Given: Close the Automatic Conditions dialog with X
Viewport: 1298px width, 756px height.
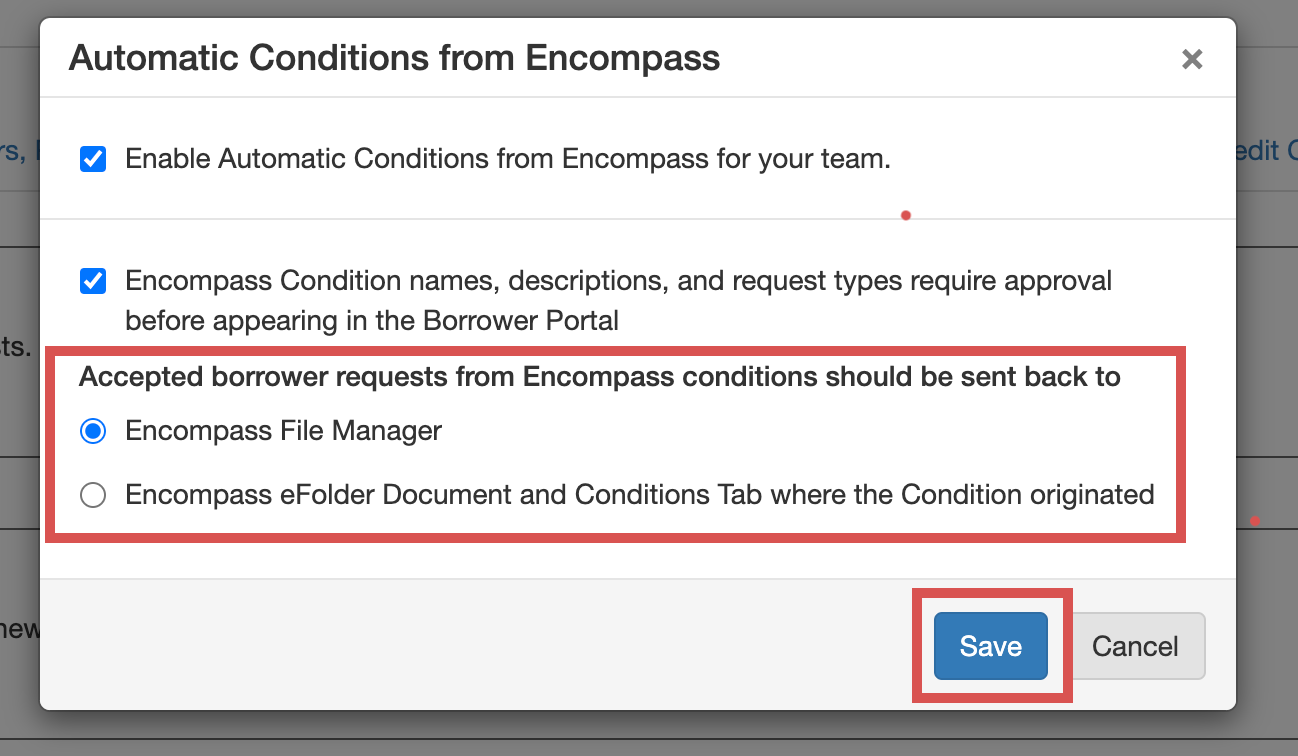Looking at the screenshot, I should click(x=1191, y=60).
